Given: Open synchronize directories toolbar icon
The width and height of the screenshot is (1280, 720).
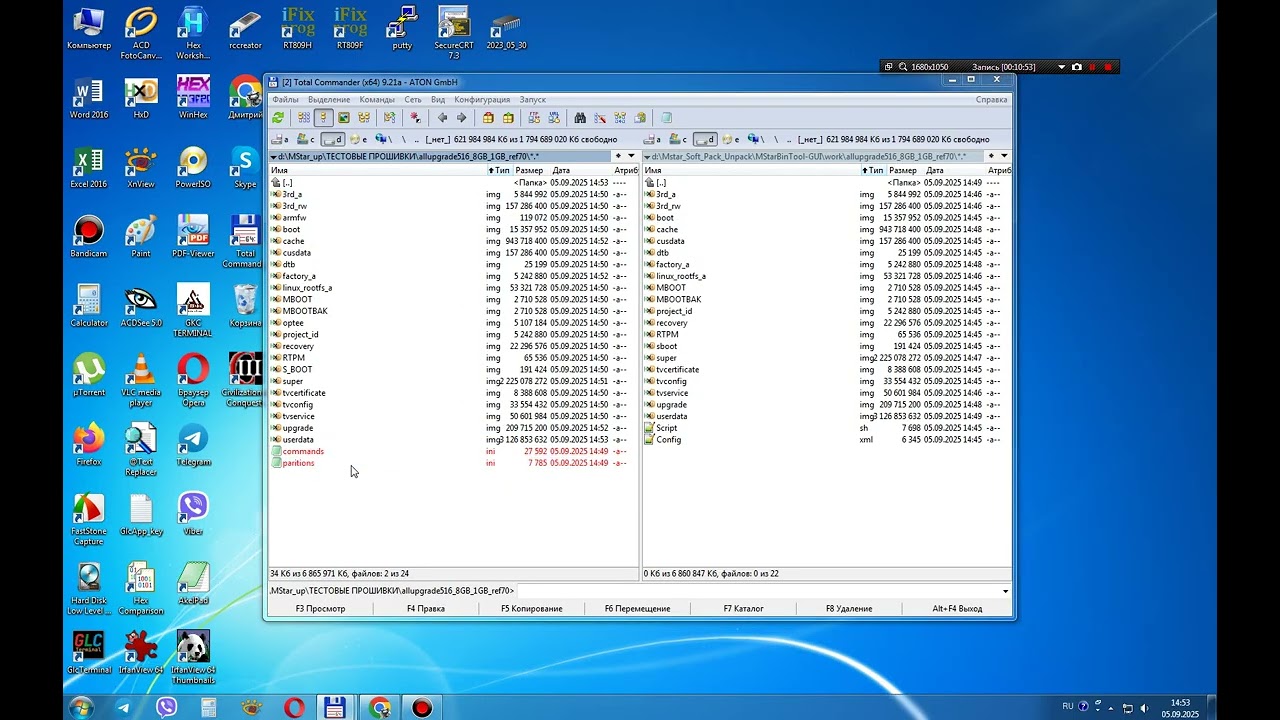Looking at the screenshot, I should tap(620, 118).
